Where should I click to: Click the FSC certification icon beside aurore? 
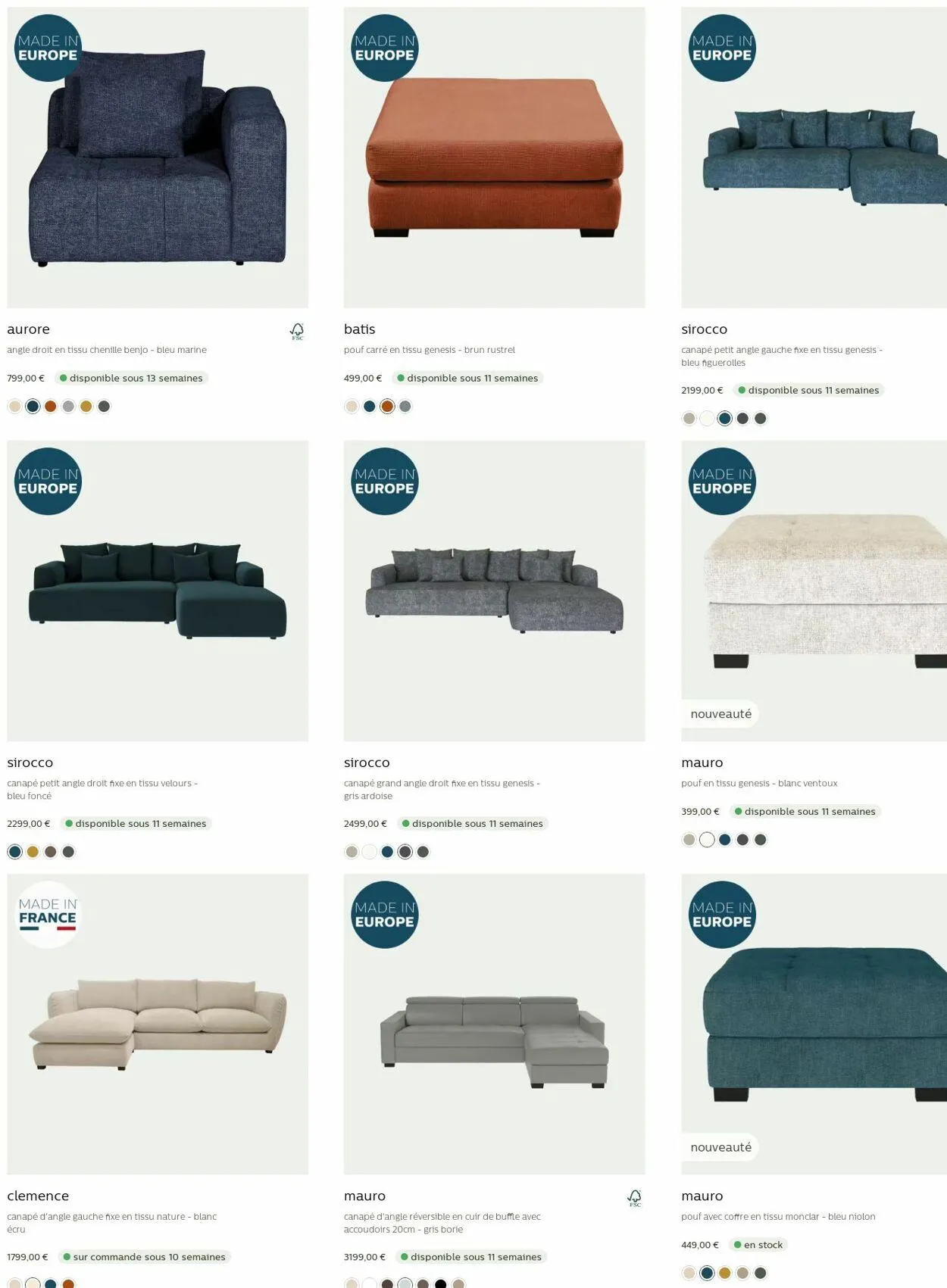click(x=297, y=331)
